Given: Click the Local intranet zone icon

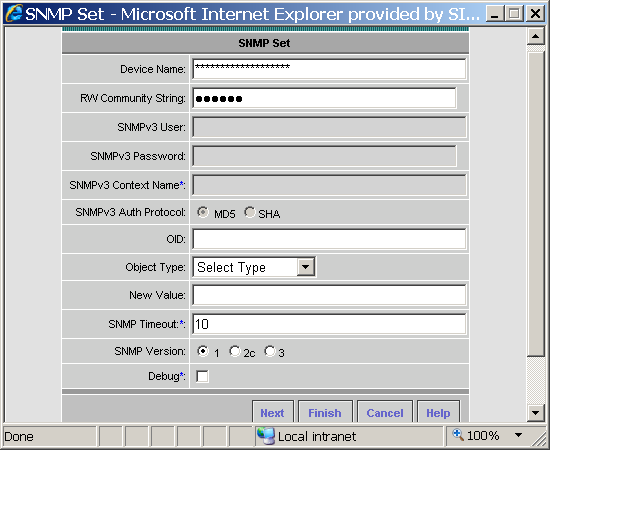Looking at the screenshot, I should 266,436.
